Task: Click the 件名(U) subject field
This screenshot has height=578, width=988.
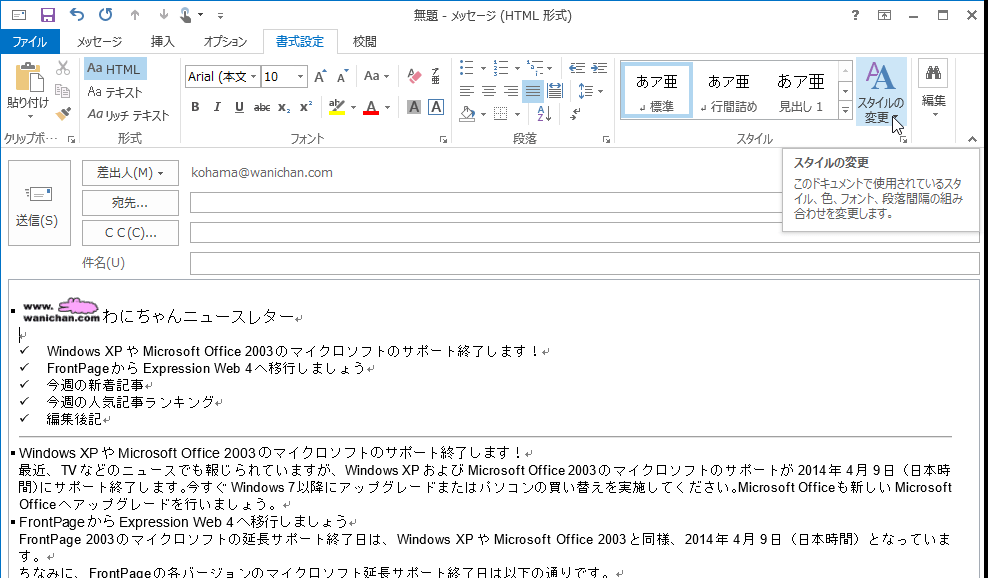Action: (584, 263)
